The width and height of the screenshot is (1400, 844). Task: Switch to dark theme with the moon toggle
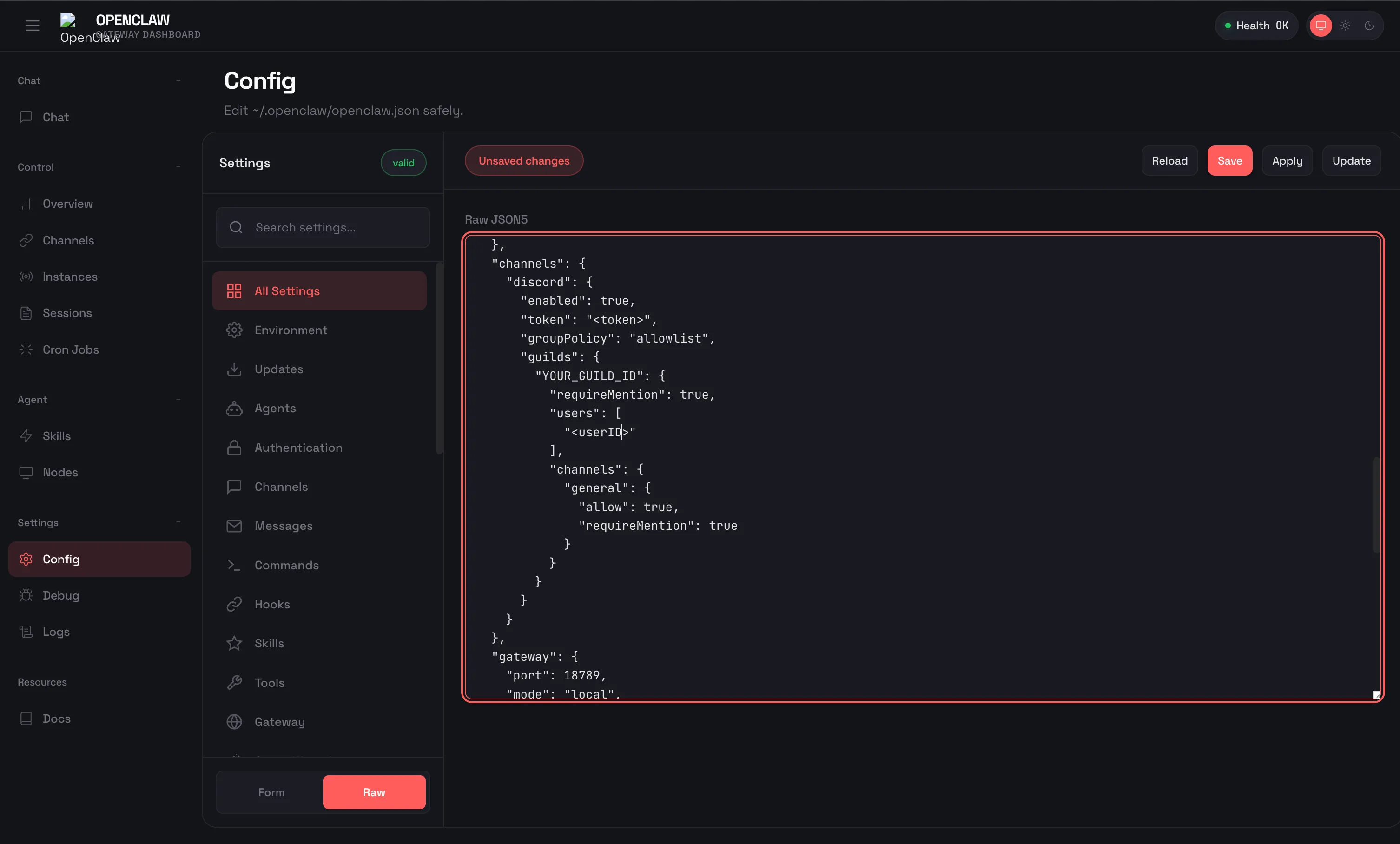(x=1369, y=25)
